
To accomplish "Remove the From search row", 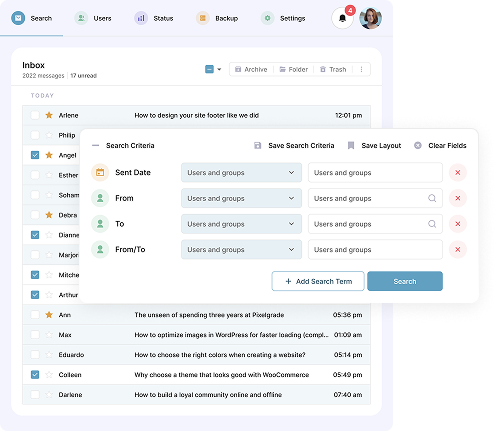I will (x=458, y=198).
